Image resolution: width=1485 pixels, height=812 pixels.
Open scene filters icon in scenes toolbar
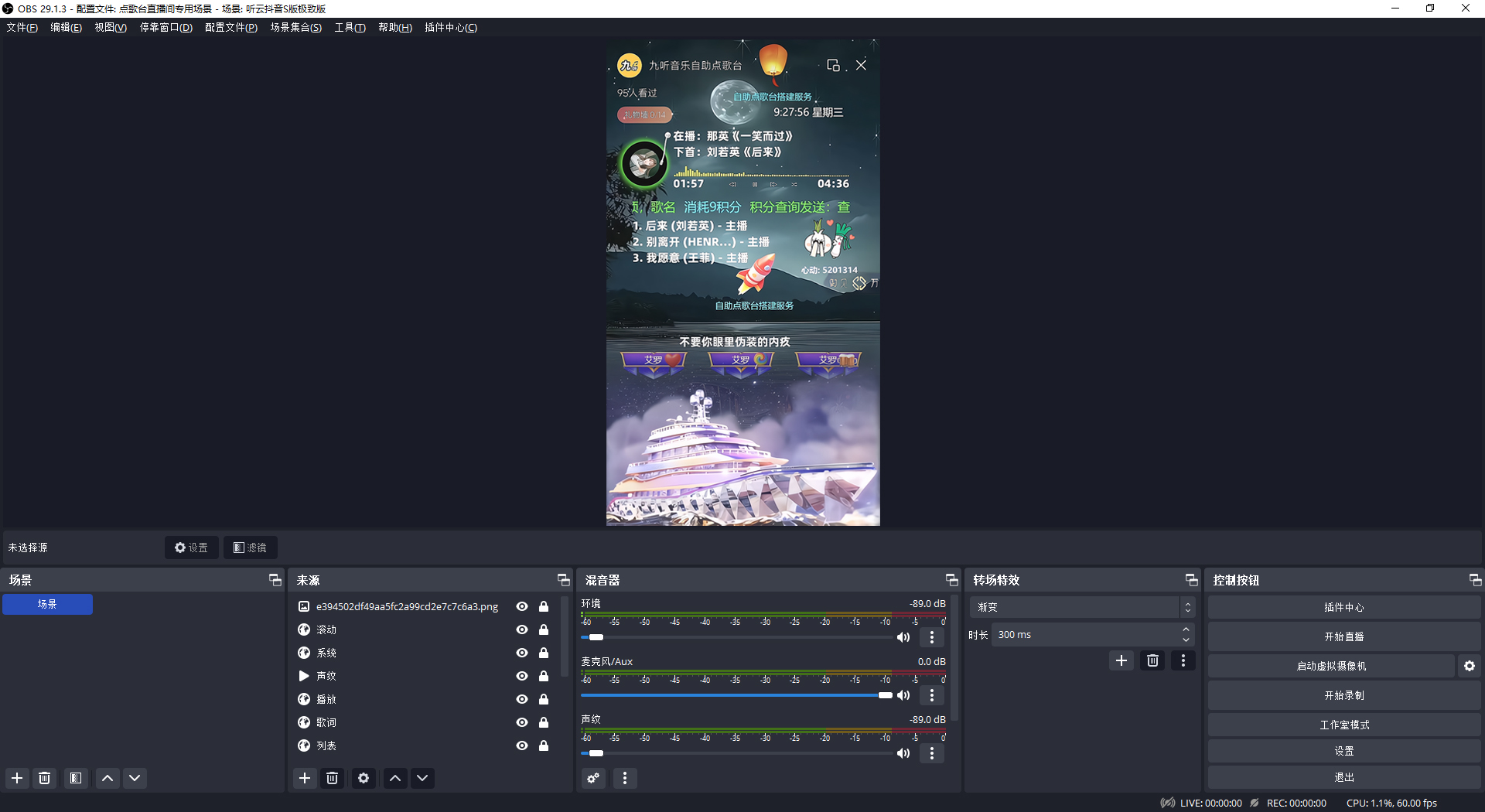pyautogui.click(x=76, y=778)
